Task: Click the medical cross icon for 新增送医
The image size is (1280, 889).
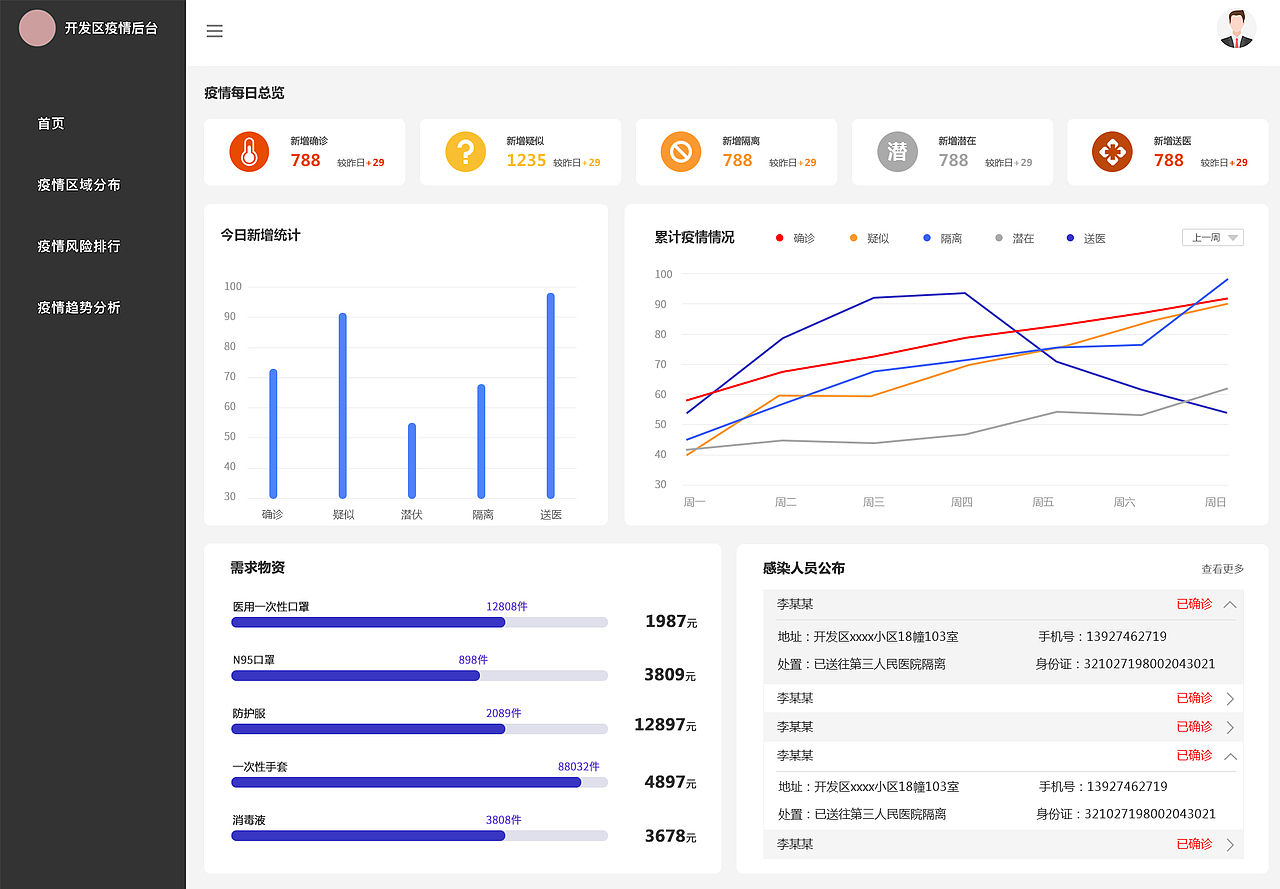Action: coord(1112,152)
